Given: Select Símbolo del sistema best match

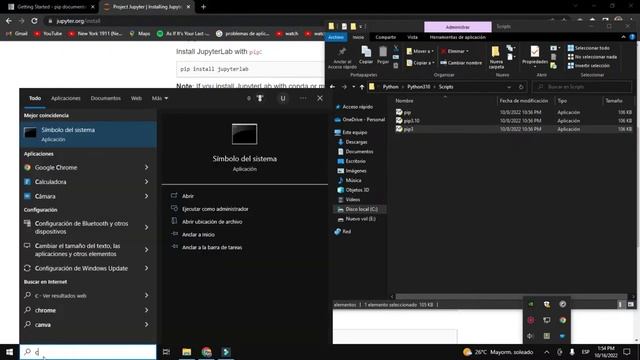Looking at the screenshot, I should pos(88,134).
